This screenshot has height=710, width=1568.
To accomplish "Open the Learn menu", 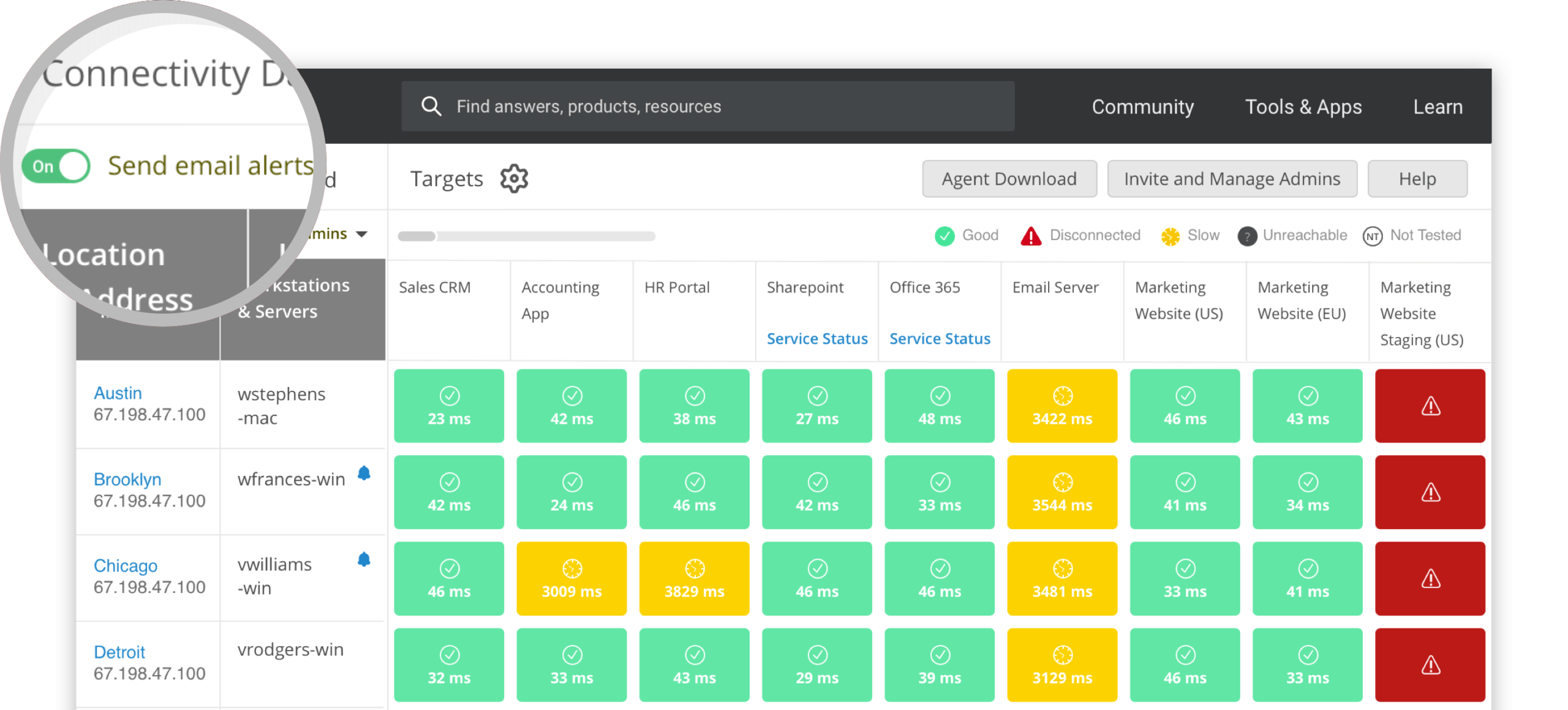I will point(1438,107).
